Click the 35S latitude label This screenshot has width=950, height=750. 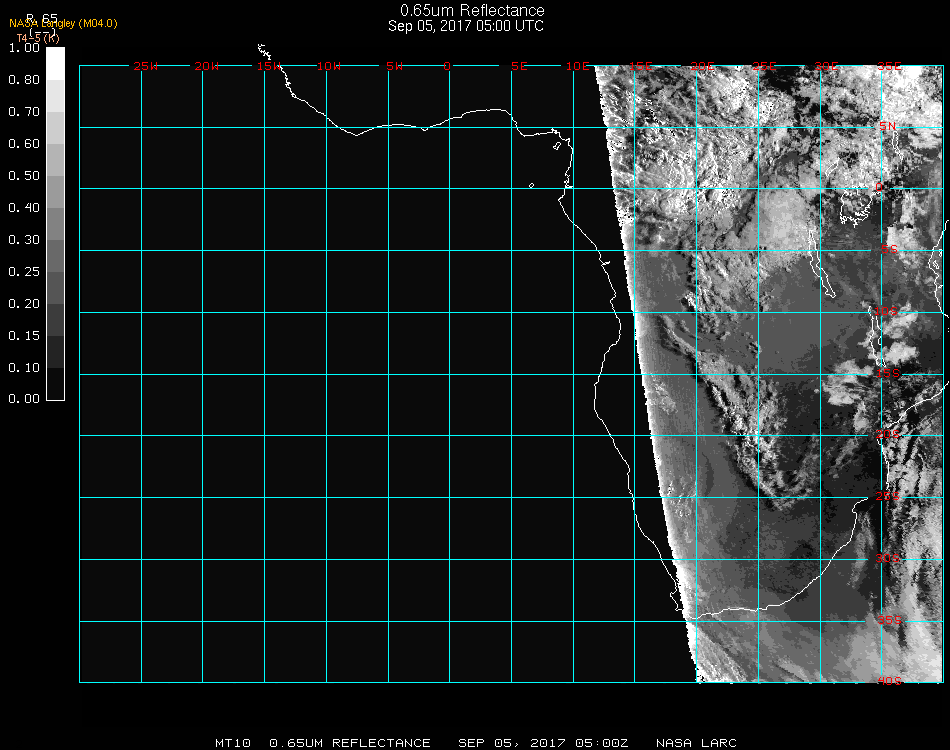pyautogui.click(x=889, y=620)
